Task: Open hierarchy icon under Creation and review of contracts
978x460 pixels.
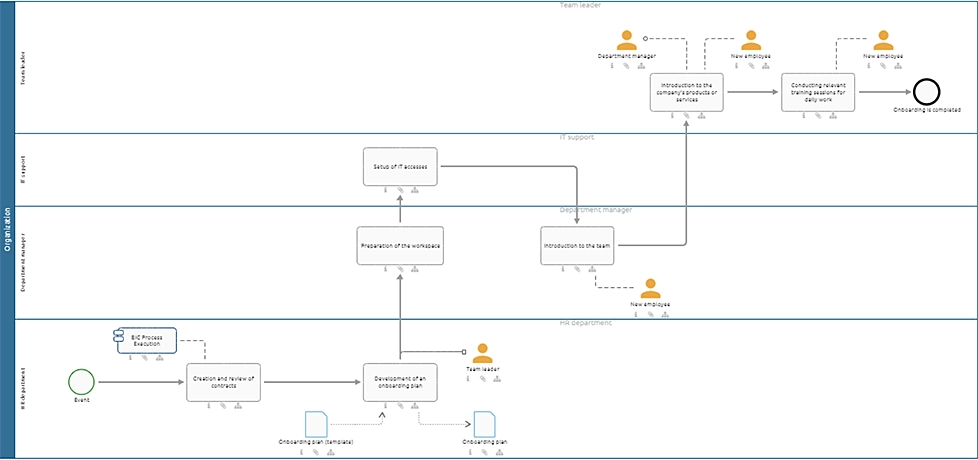Action: tap(238, 406)
